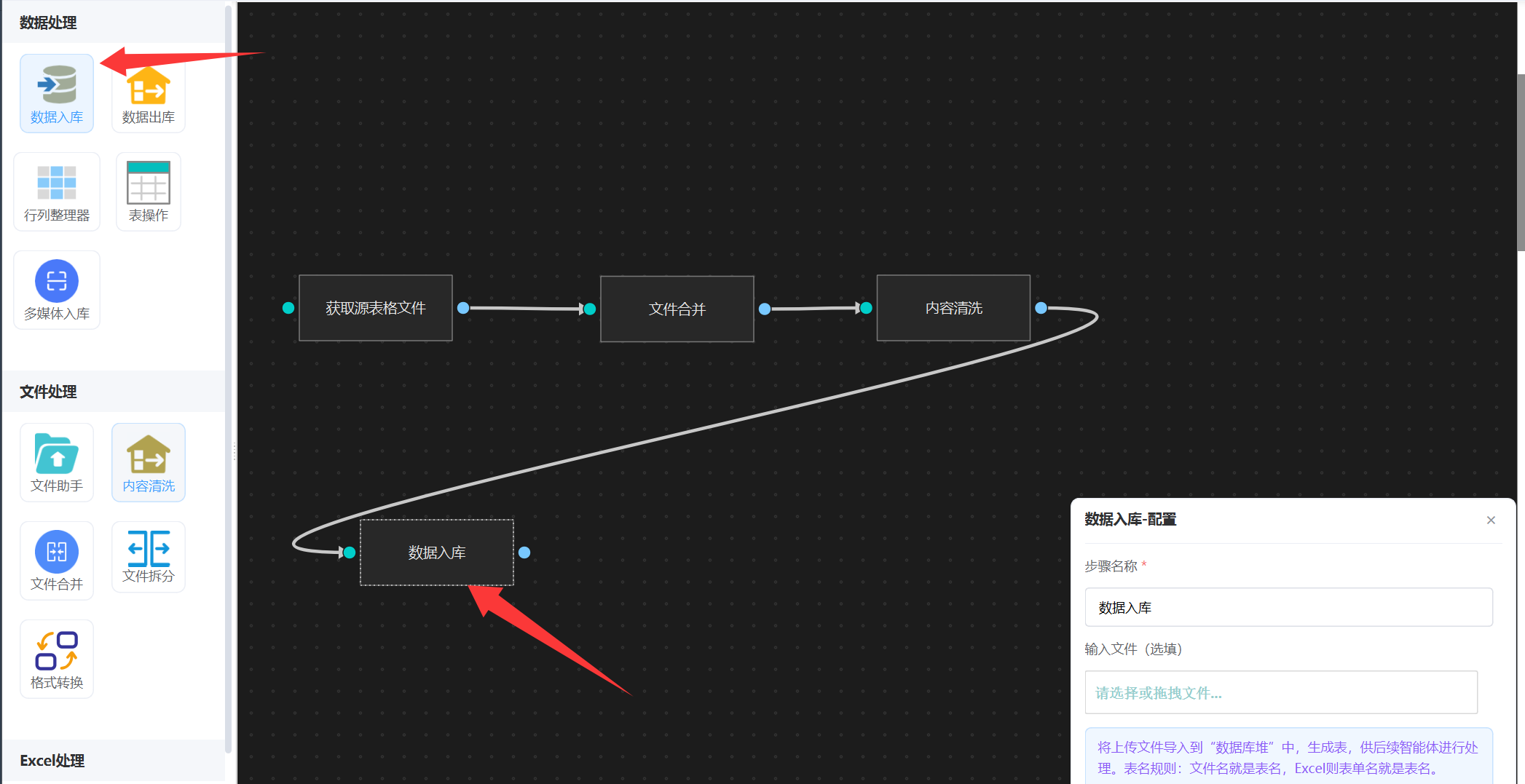The height and width of the screenshot is (784, 1525).
Task: Click the 文件合并 node on canvas
Action: 677,309
